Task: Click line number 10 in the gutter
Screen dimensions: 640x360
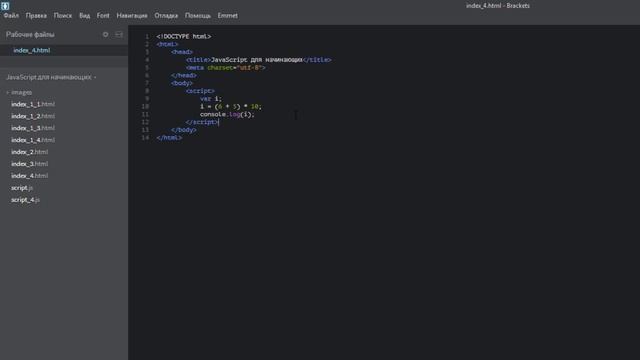Action: (145, 107)
